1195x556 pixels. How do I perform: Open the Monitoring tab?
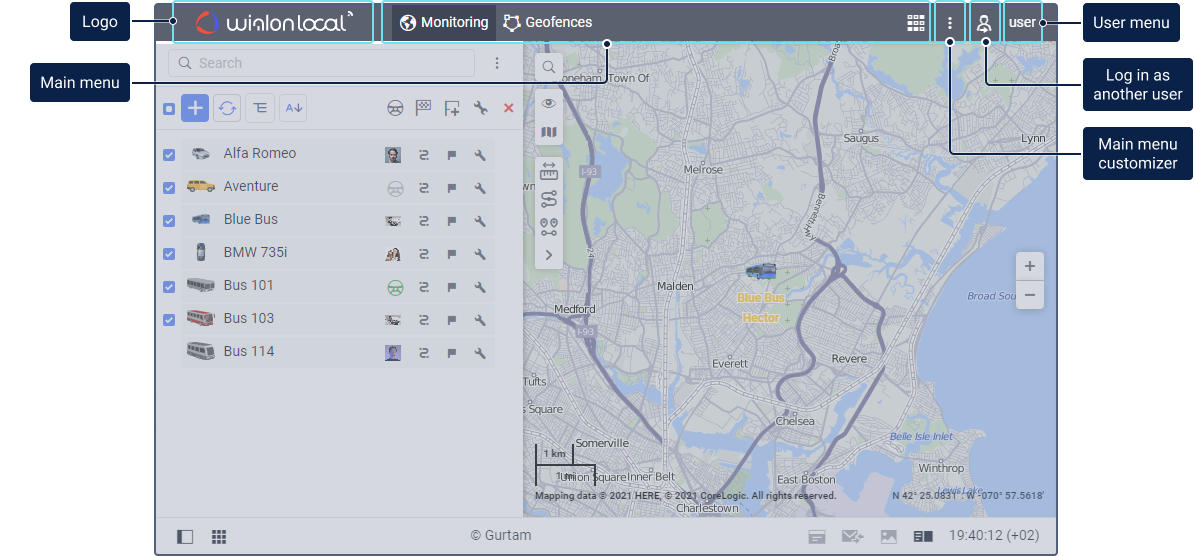pyautogui.click(x=444, y=23)
